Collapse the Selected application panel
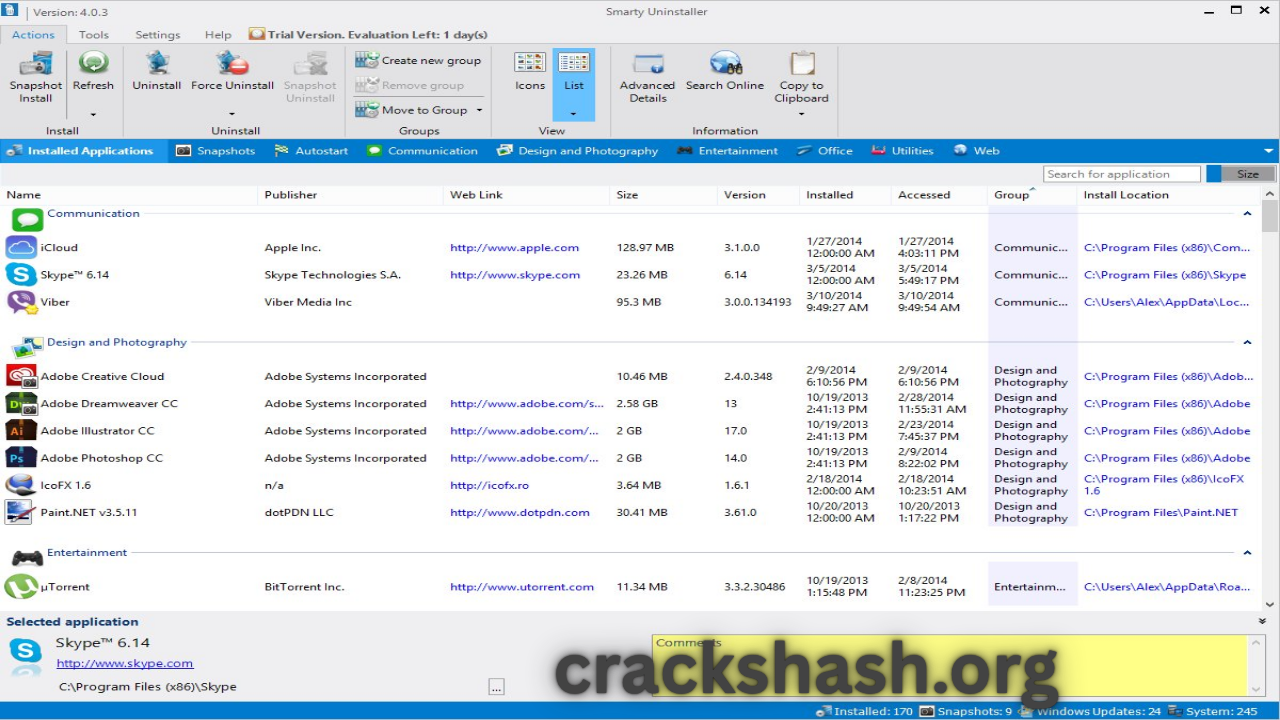Image resolution: width=1280 pixels, height=720 pixels. coord(1262,621)
